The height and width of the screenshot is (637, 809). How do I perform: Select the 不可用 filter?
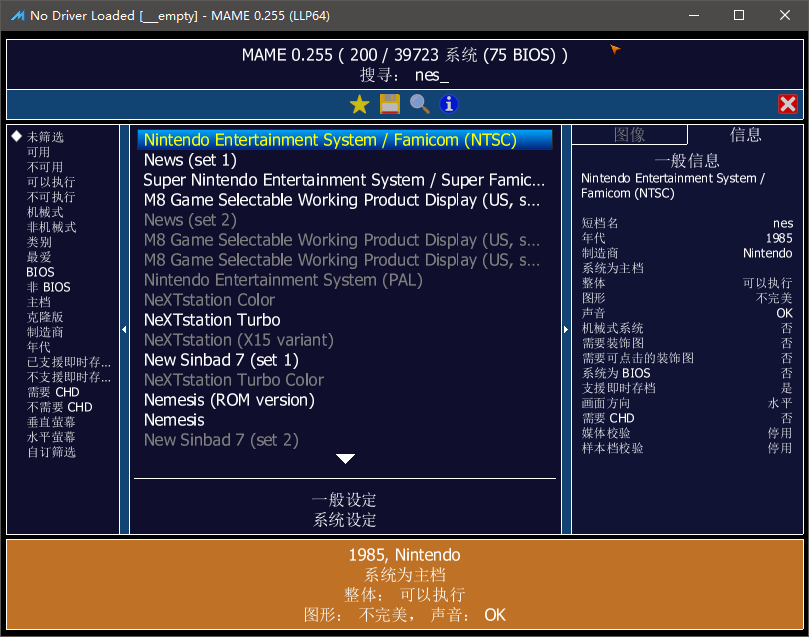[x=45, y=167]
